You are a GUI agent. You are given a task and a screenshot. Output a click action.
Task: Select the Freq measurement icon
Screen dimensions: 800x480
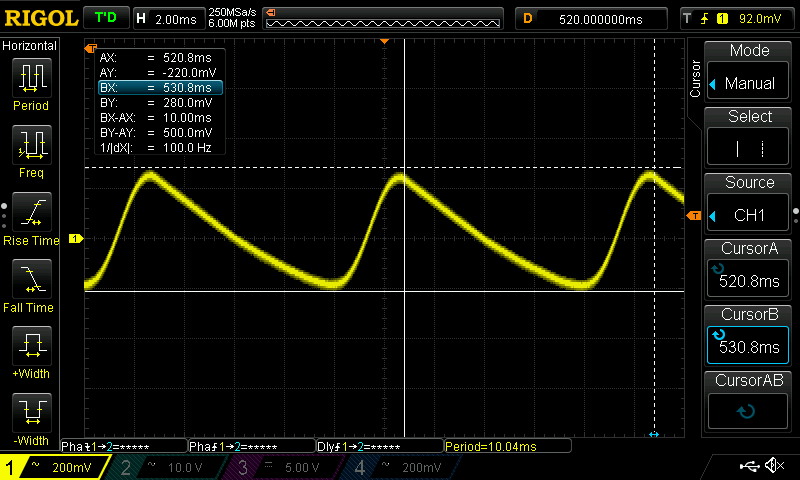coord(32,145)
